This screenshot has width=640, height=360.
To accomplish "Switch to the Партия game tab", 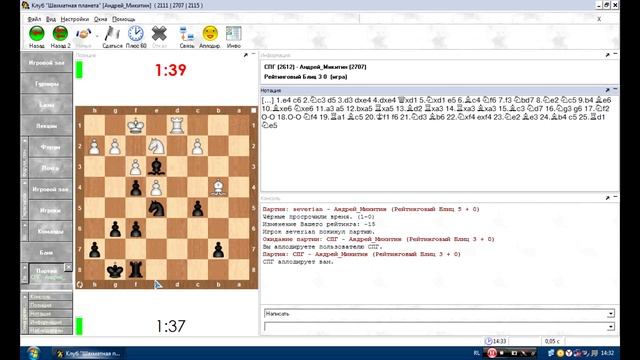I will tap(46, 273).
